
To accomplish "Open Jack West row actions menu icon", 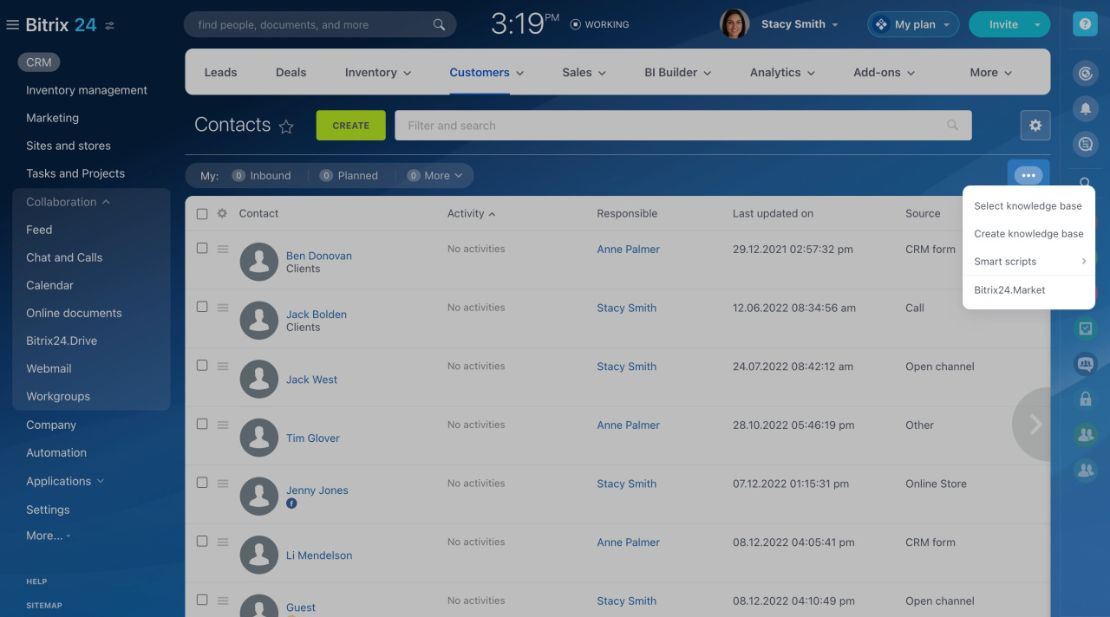I will (222, 367).
